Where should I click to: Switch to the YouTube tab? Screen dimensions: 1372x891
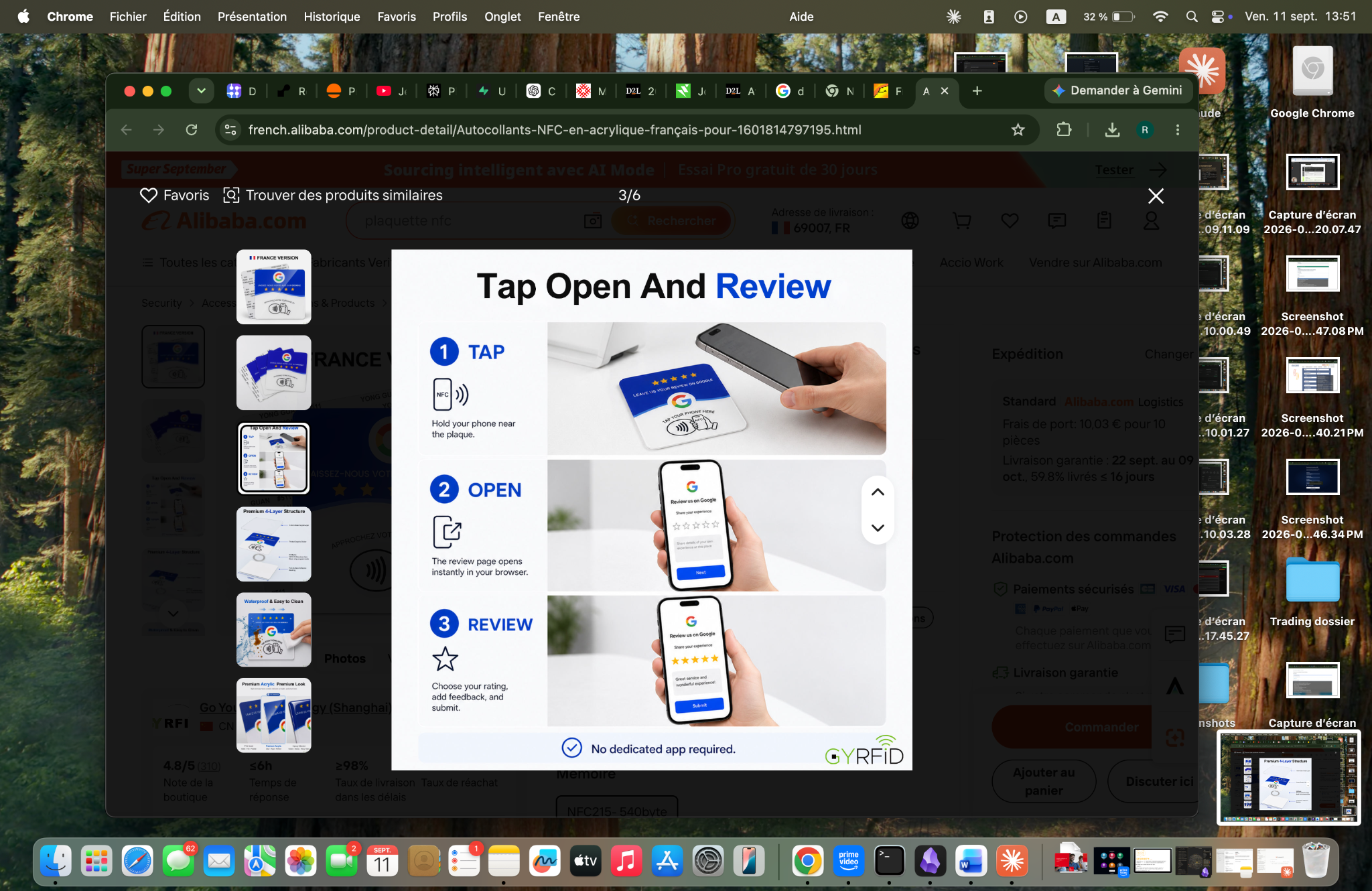pyautogui.click(x=391, y=91)
